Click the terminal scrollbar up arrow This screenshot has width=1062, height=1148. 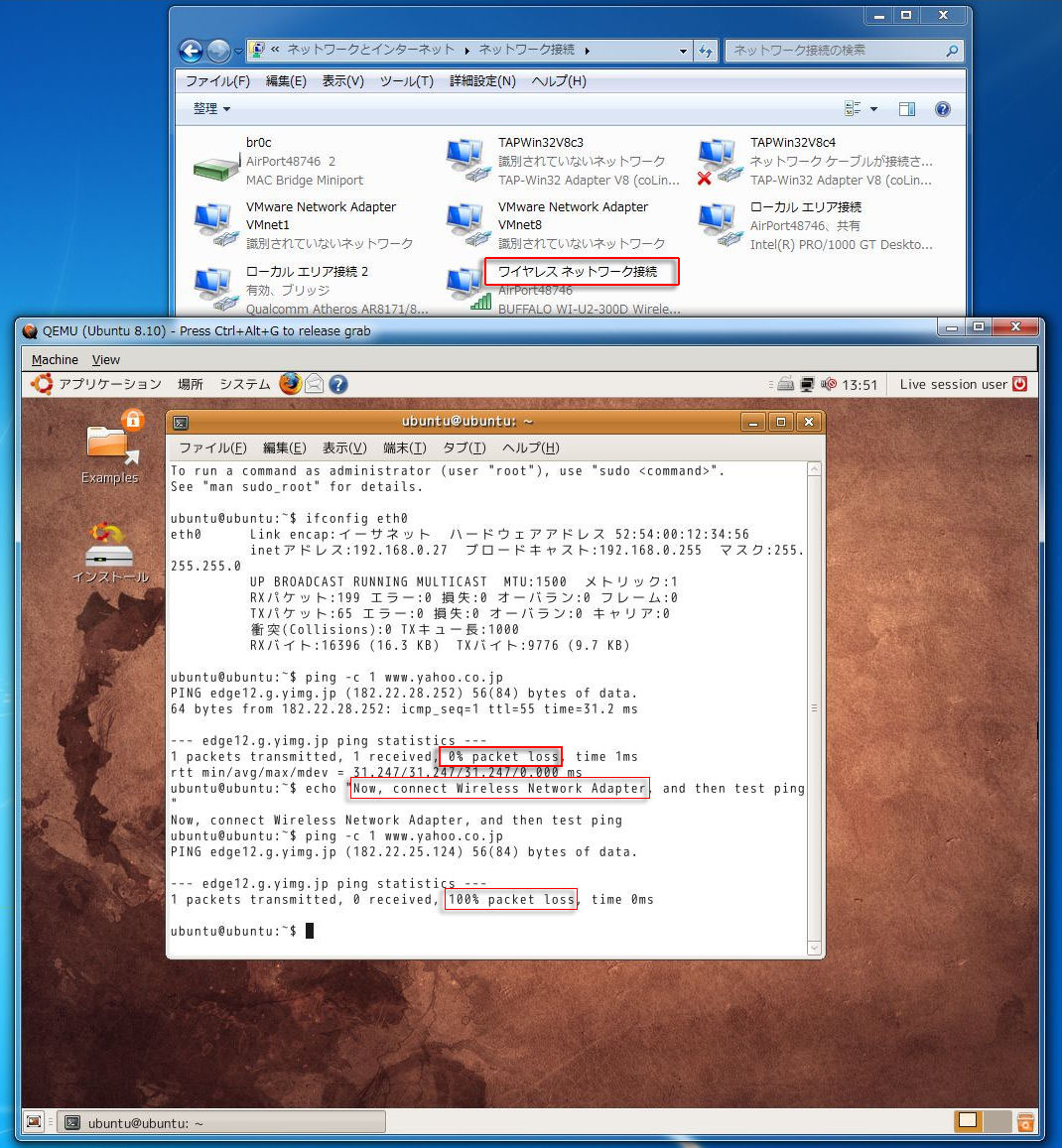814,469
